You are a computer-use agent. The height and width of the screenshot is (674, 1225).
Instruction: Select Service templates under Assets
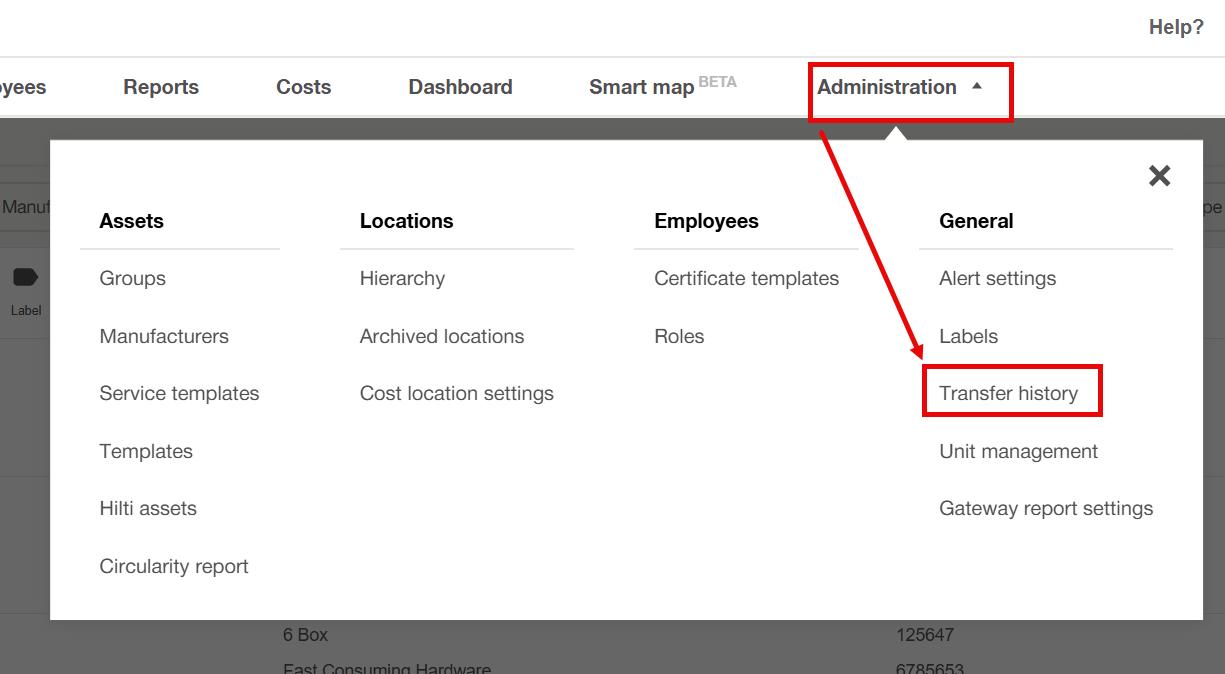[179, 394]
